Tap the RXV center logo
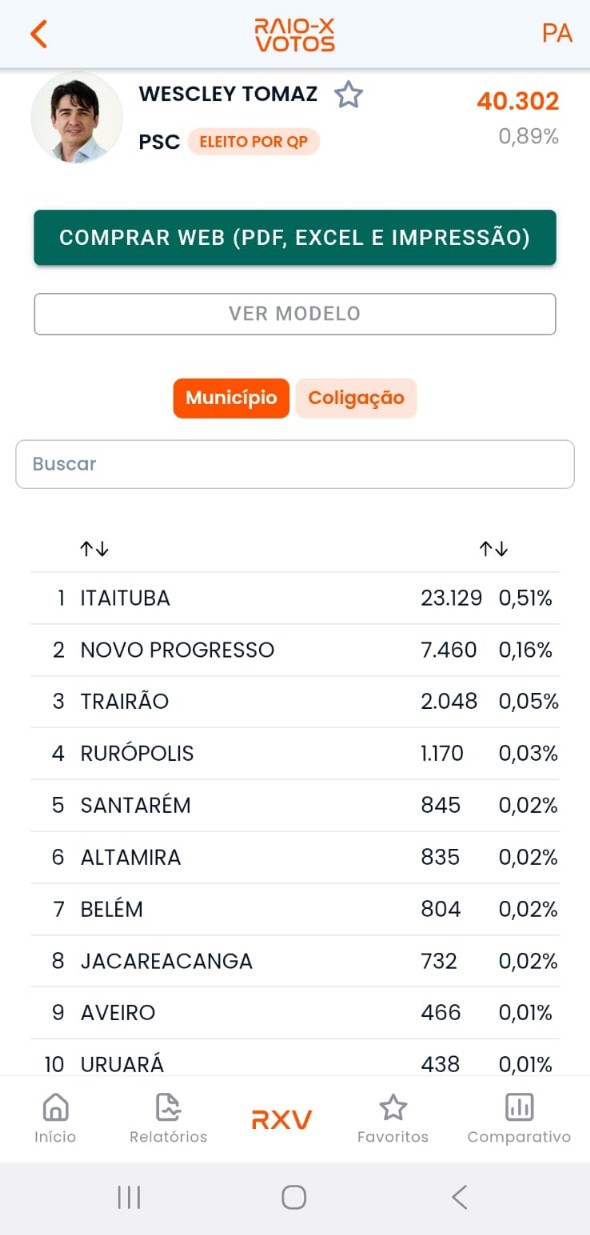The height and width of the screenshot is (1235, 590). (x=281, y=1120)
